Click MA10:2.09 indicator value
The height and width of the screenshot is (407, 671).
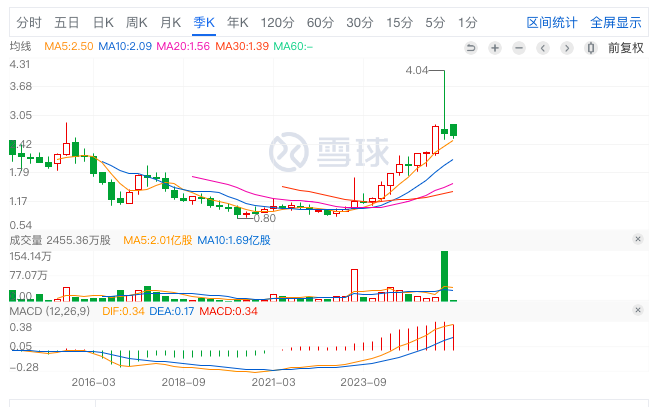(x=125, y=46)
